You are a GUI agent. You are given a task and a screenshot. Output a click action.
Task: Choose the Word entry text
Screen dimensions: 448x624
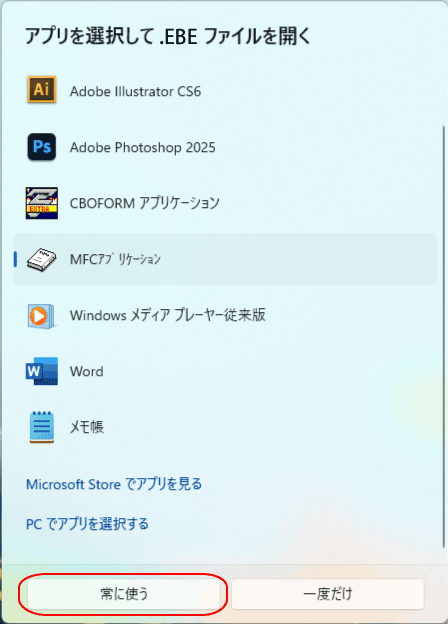point(87,371)
